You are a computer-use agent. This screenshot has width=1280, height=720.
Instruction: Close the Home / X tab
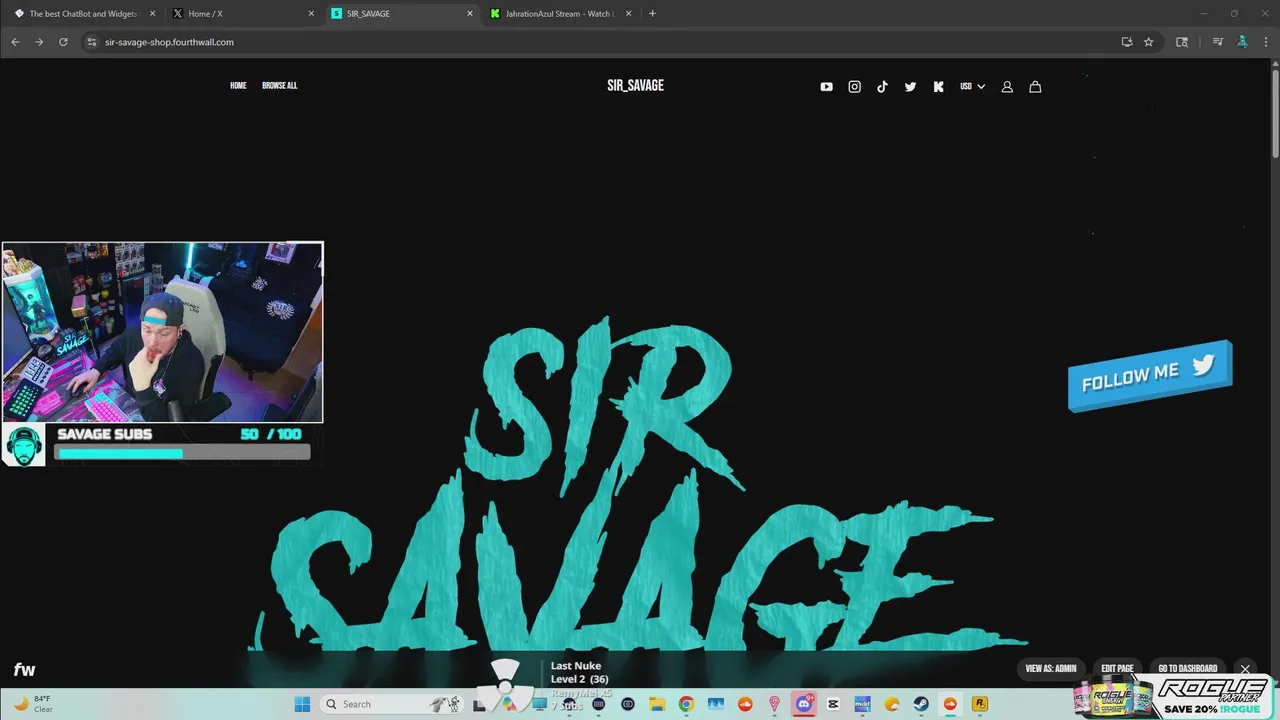(x=311, y=14)
